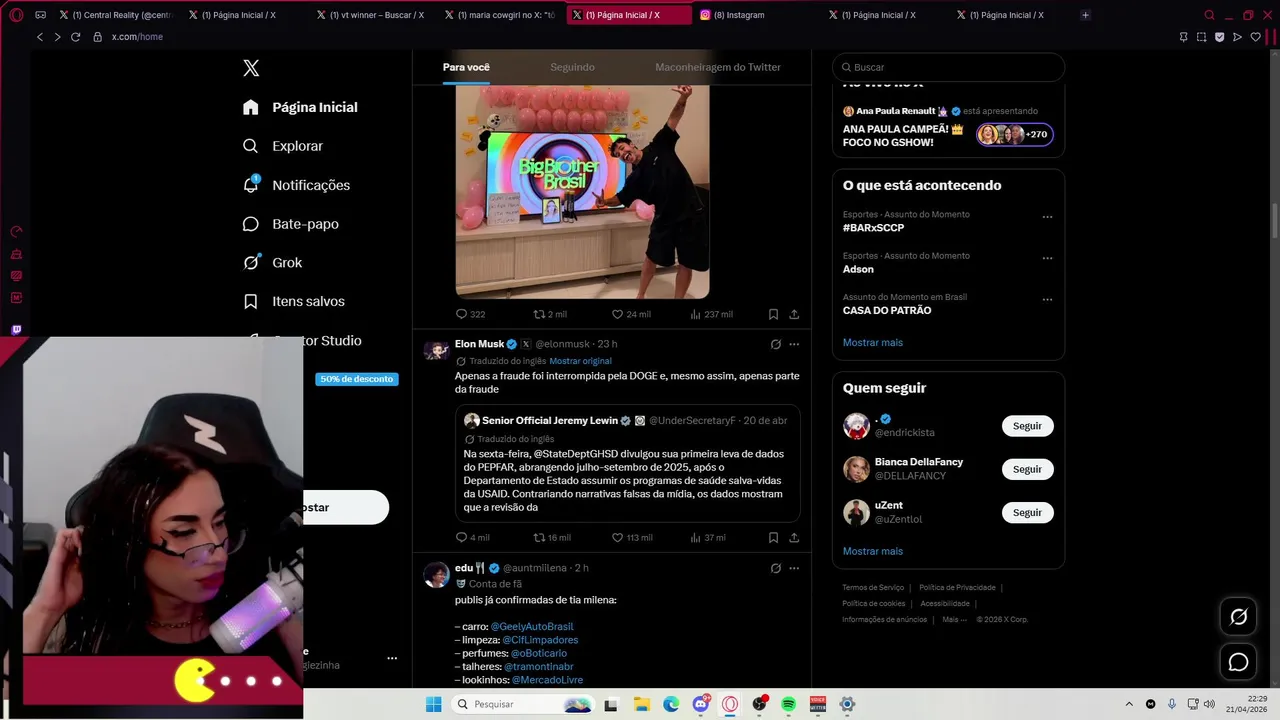
Task: Click the taskbar Pesquisar search box
Action: pos(524,704)
